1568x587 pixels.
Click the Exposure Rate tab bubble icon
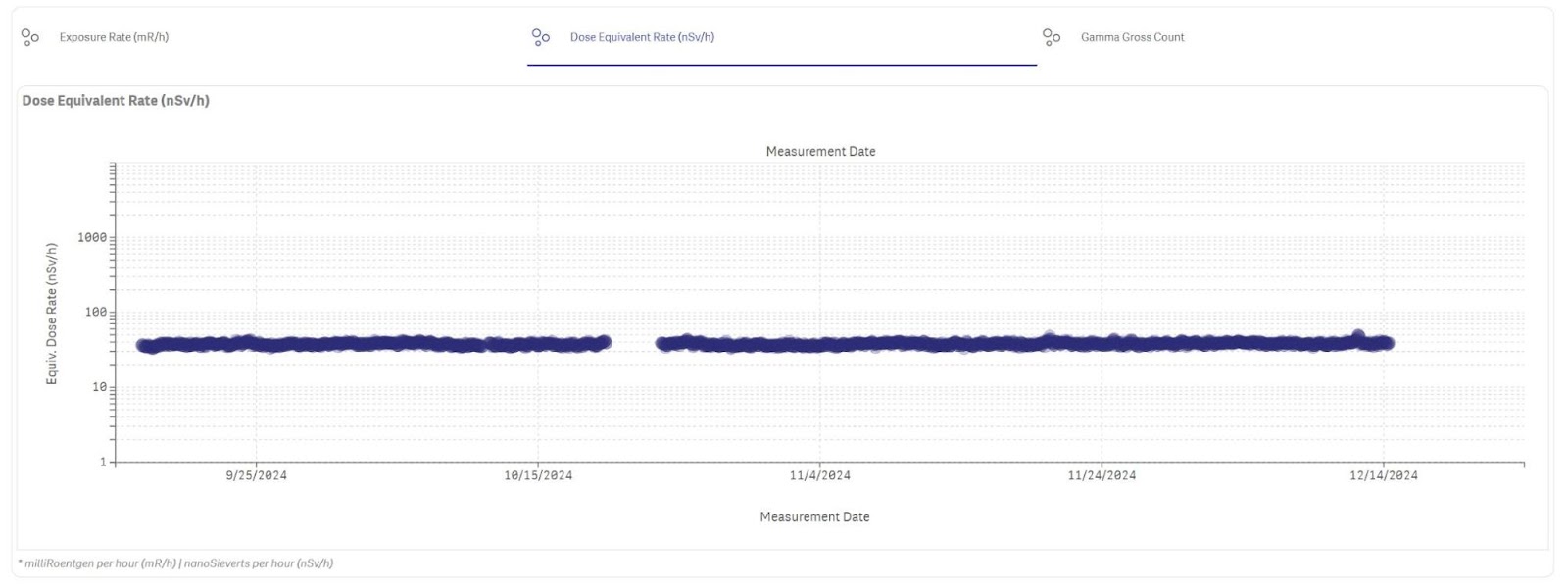[30, 37]
